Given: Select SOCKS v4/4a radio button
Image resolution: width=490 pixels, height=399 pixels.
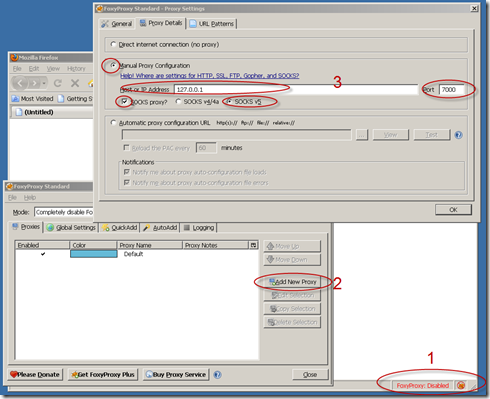Looking at the screenshot, I should (178, 101).
